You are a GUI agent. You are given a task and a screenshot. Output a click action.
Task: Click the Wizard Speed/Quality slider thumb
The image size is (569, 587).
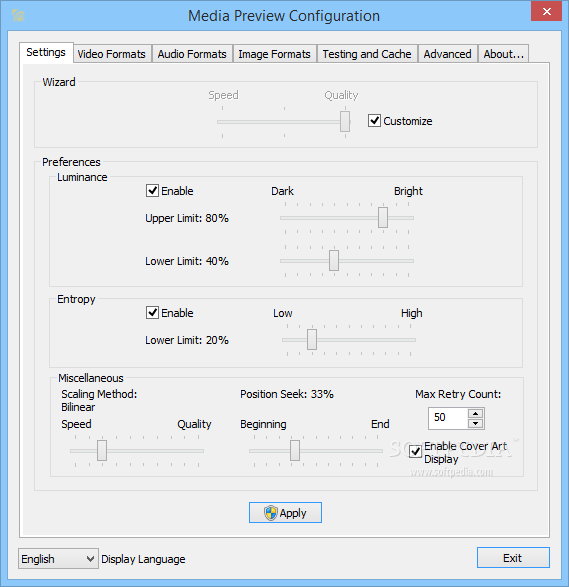click(x=345, y=121)
